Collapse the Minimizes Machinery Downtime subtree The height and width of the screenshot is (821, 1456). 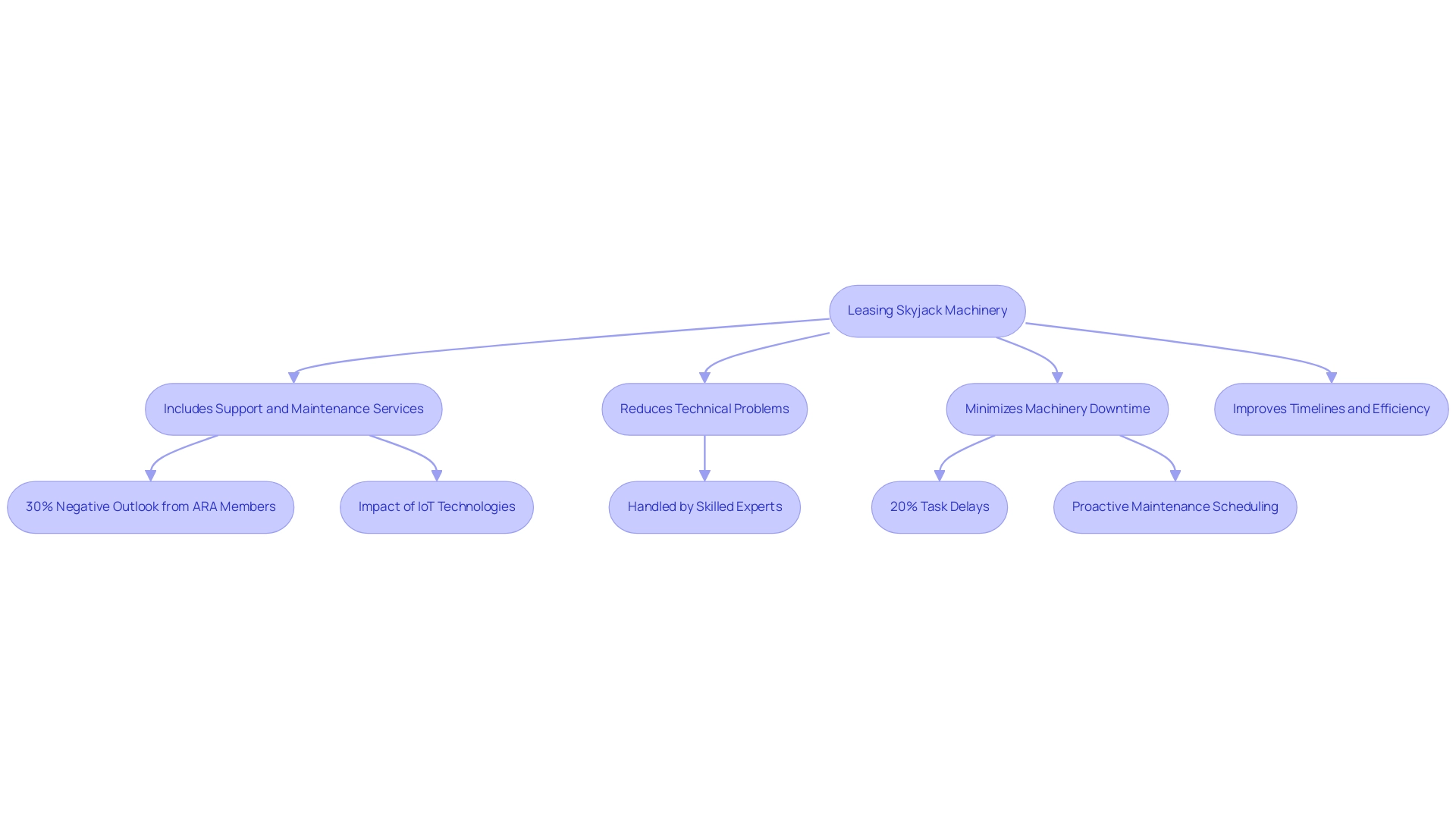click(x=1057, y=407)
